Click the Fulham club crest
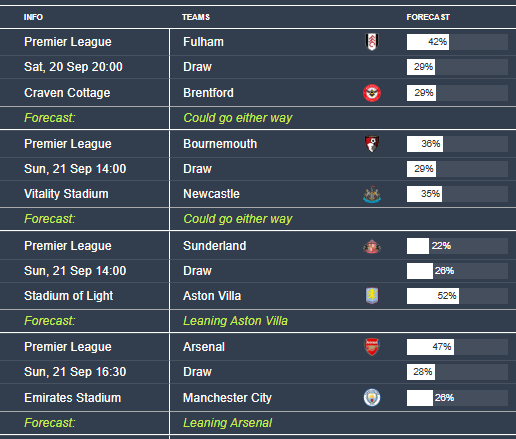Image resolution: width=516 pixels, height=439 pixels. 372,42
